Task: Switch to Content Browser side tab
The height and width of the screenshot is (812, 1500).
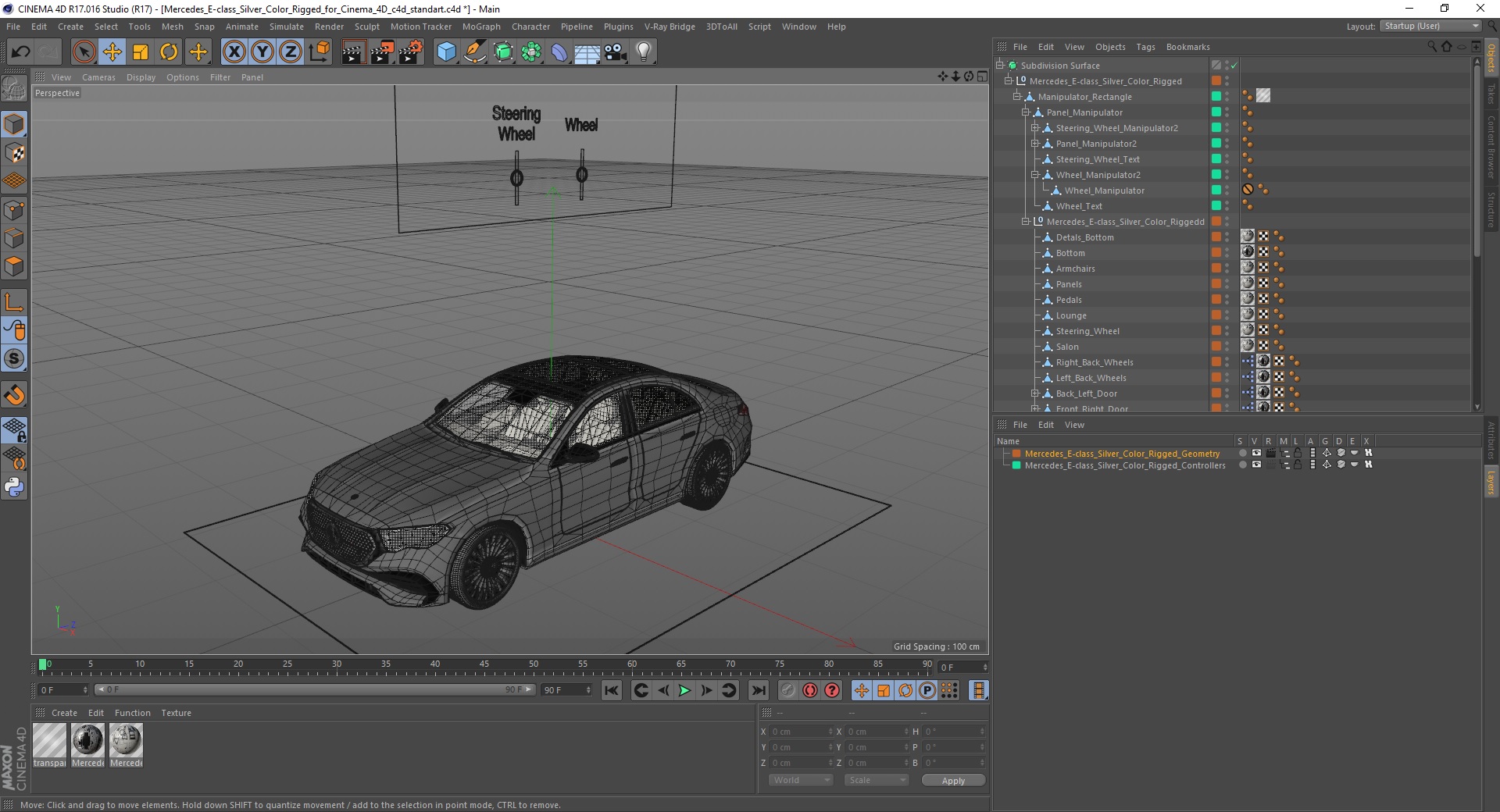Action: tap(1491, 147)
